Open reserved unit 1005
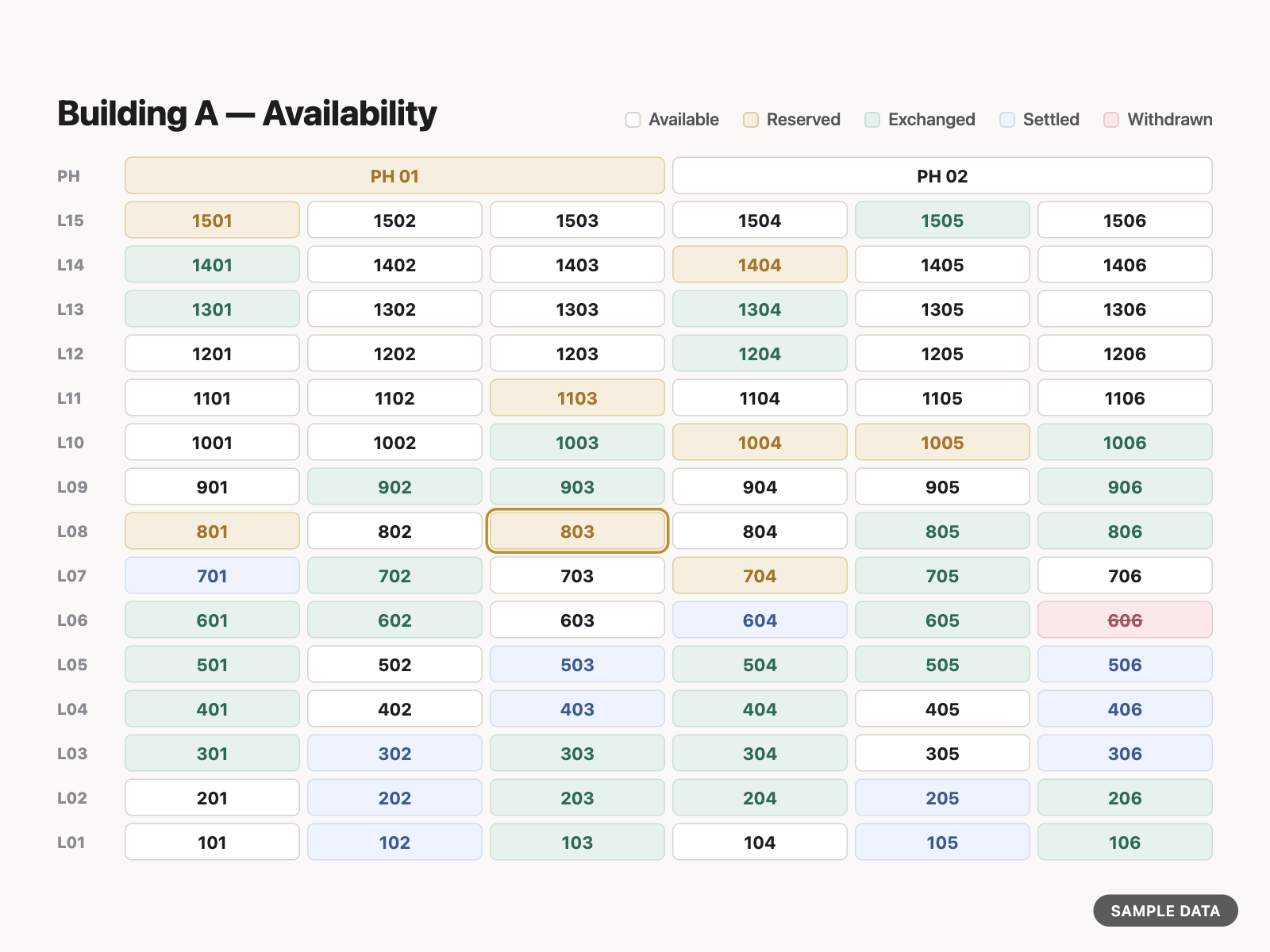The image size is (1270, 952). [x=942, y=442]
